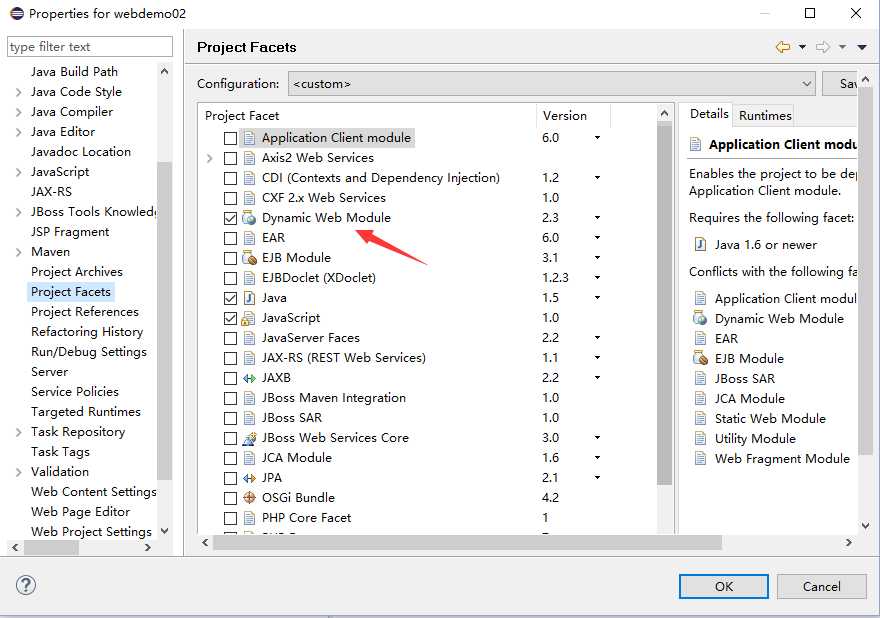Switch to the Runtimes tab

click(x=765, y=116)
